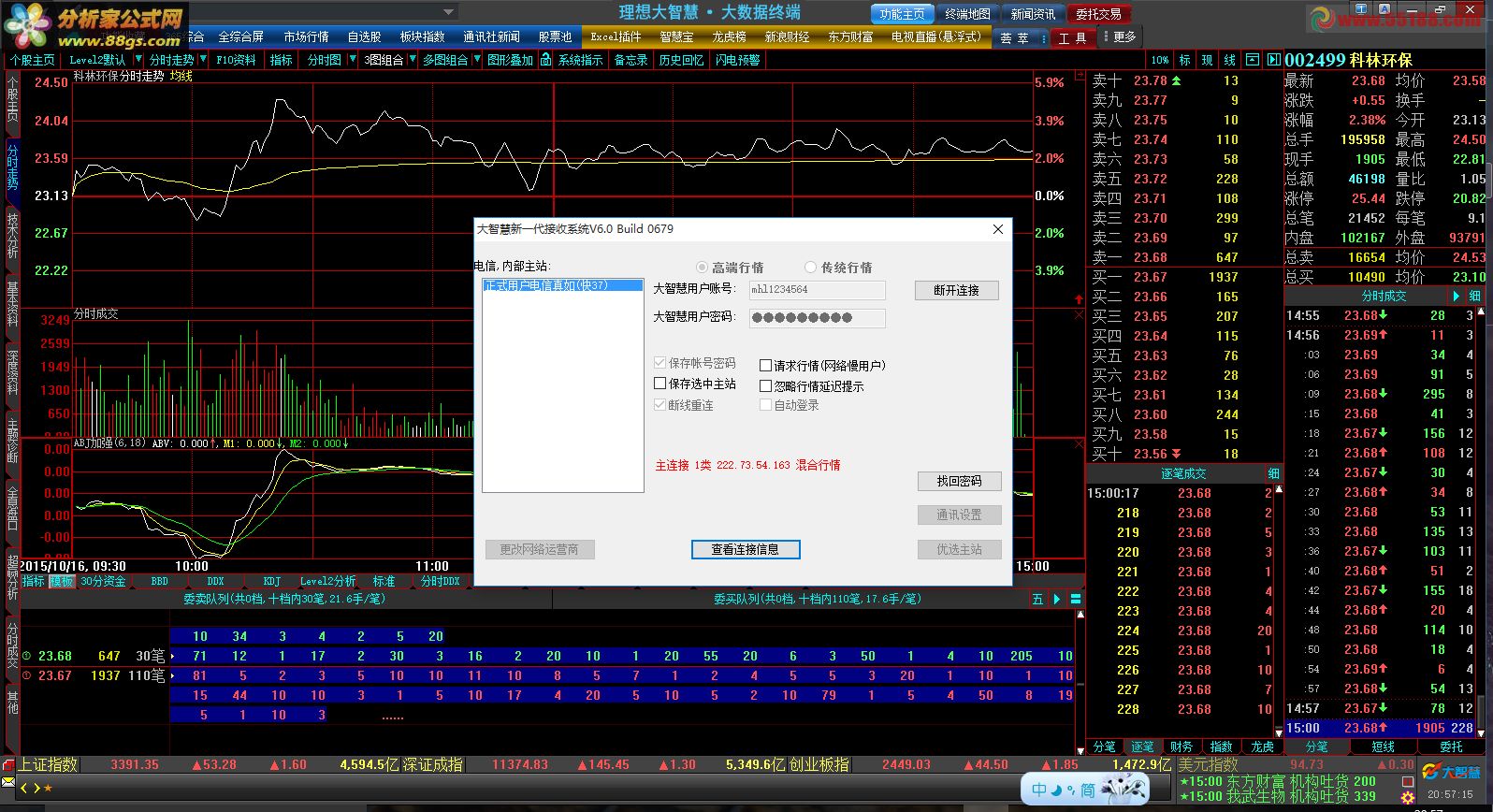Screen dimensions: 1493x812
Task: Click the left arrow in the bottom bar
Action: click(x=24, y=788)
